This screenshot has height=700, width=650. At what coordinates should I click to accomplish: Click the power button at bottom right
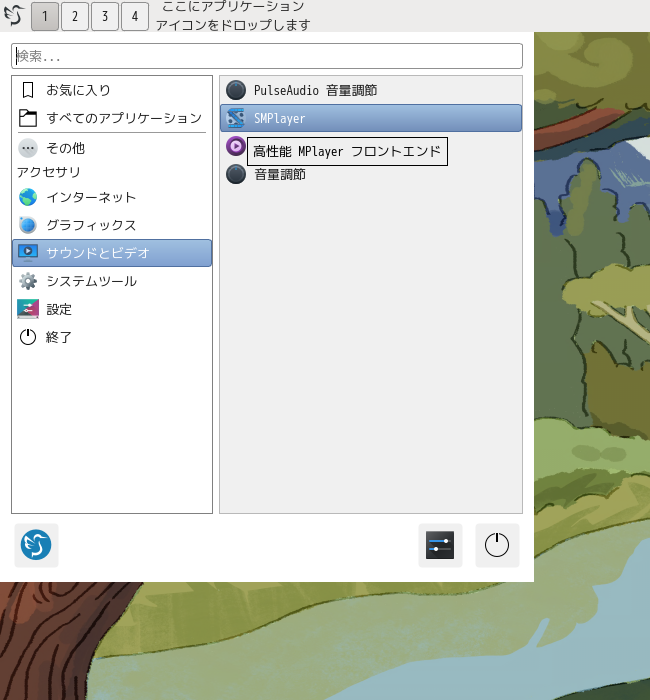tap(497, 545)
